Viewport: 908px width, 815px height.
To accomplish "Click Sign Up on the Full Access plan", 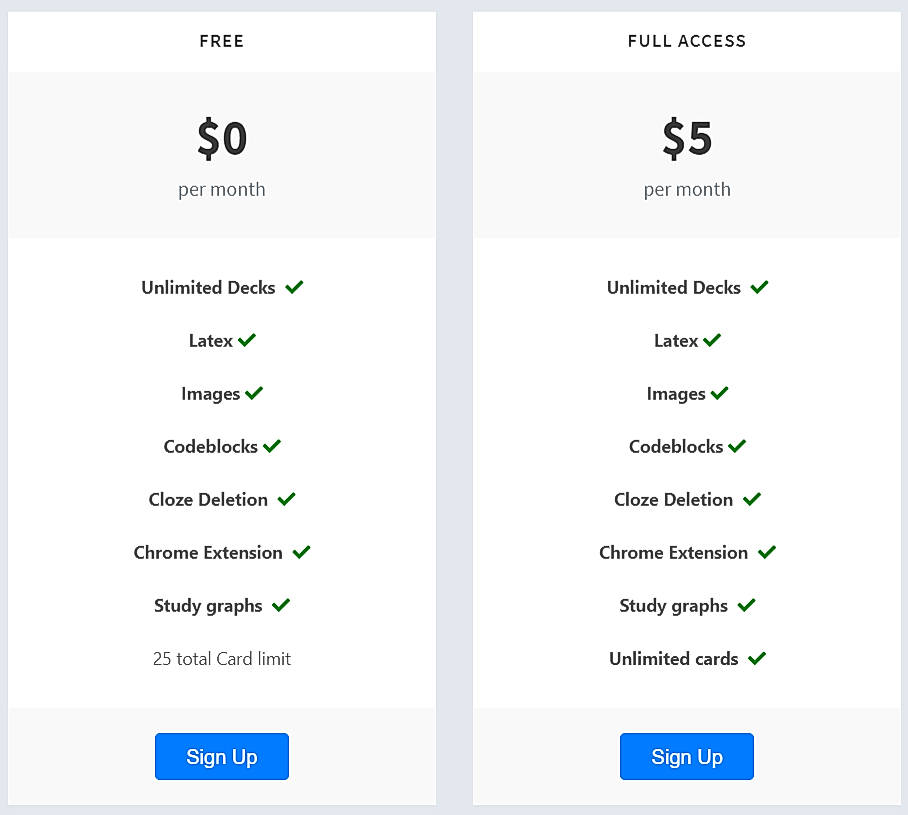I will 686,756.
